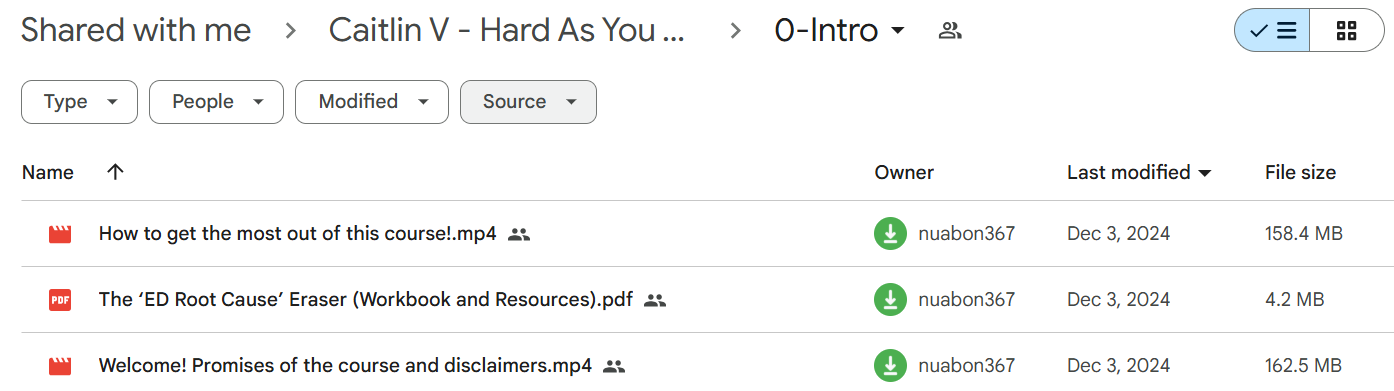Viewport: 1394px width, 391px height.
Task: Open the People filter dropdown
Action: point(216,102)
